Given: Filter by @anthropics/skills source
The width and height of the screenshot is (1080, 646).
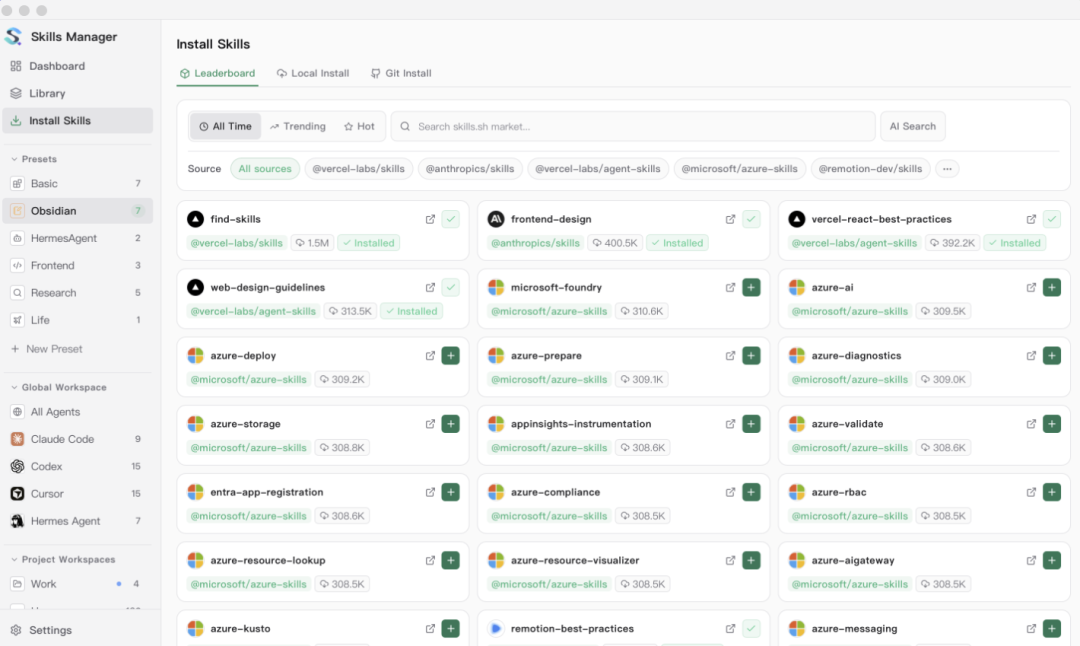Looking at the screenshot, I should (x=470, y=169).
